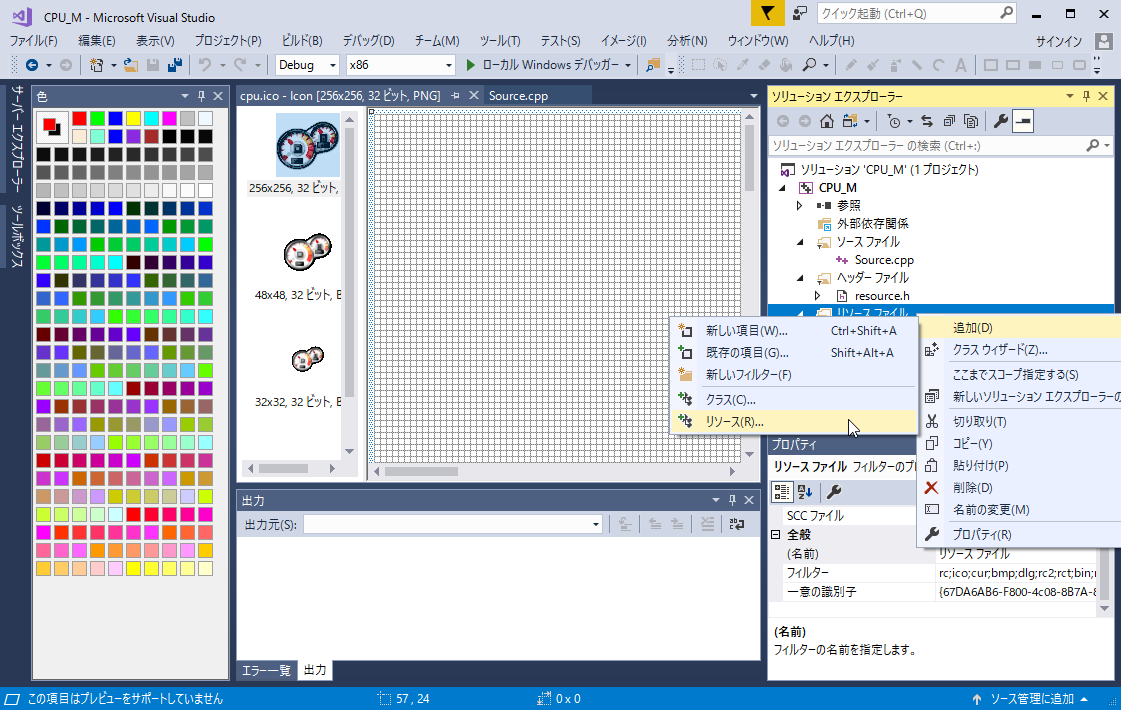Select Class Wizard(Z)... in context menu
This screenshot has height=710, width=1121.
pos(1019,350)
